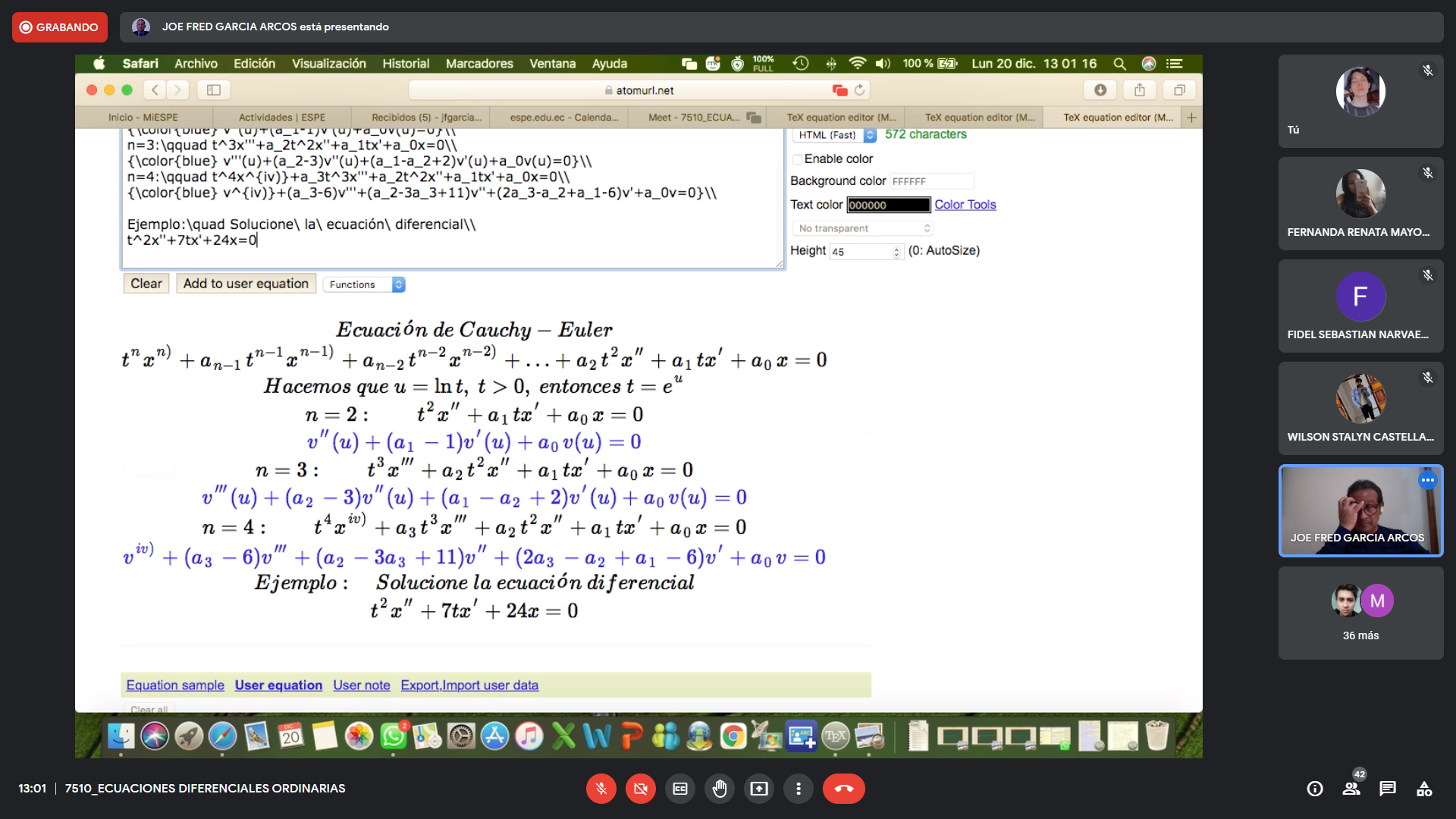Enable captions with the CC icon

coord(680,789)
